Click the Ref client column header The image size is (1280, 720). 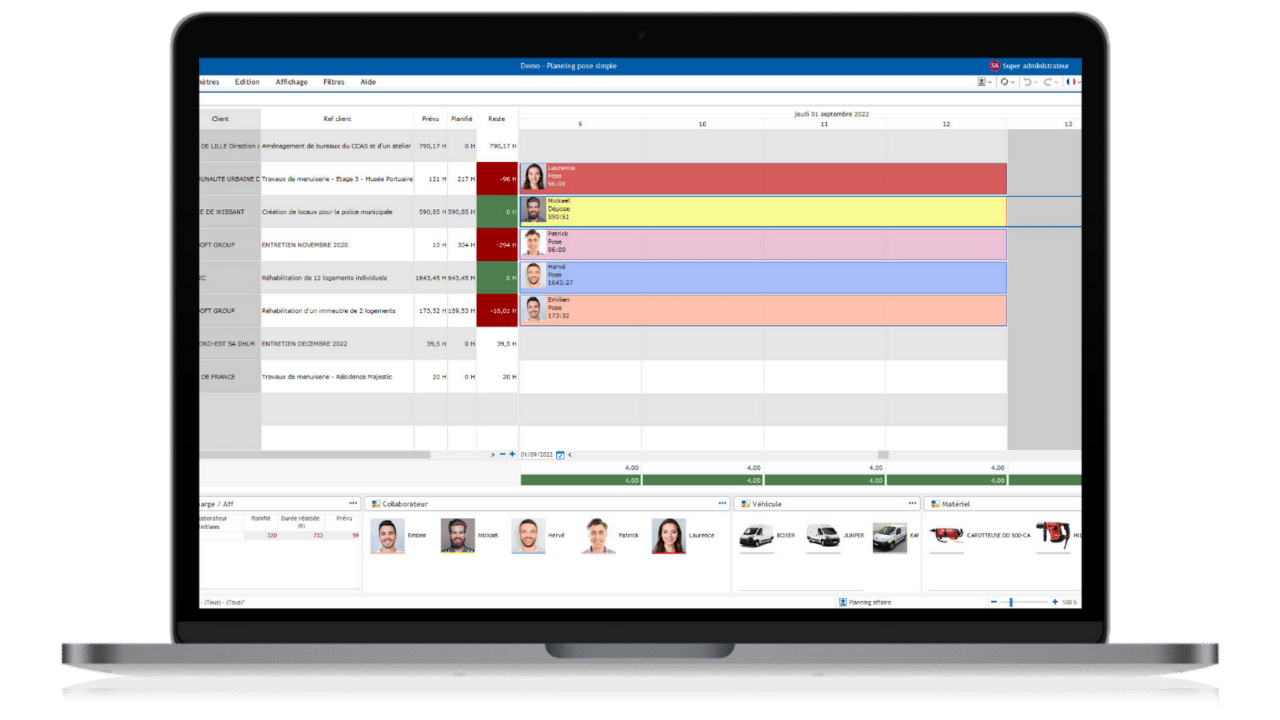click(337, 119)
